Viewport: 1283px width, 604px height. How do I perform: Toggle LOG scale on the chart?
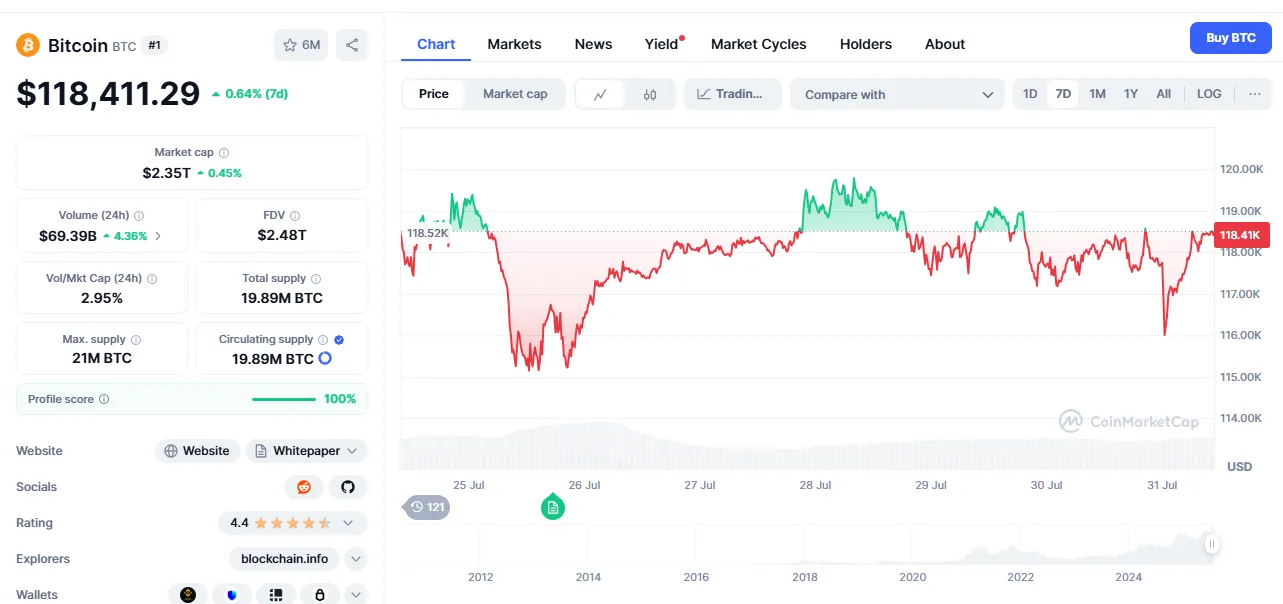pyautogui.click(x=1209, y=94)
